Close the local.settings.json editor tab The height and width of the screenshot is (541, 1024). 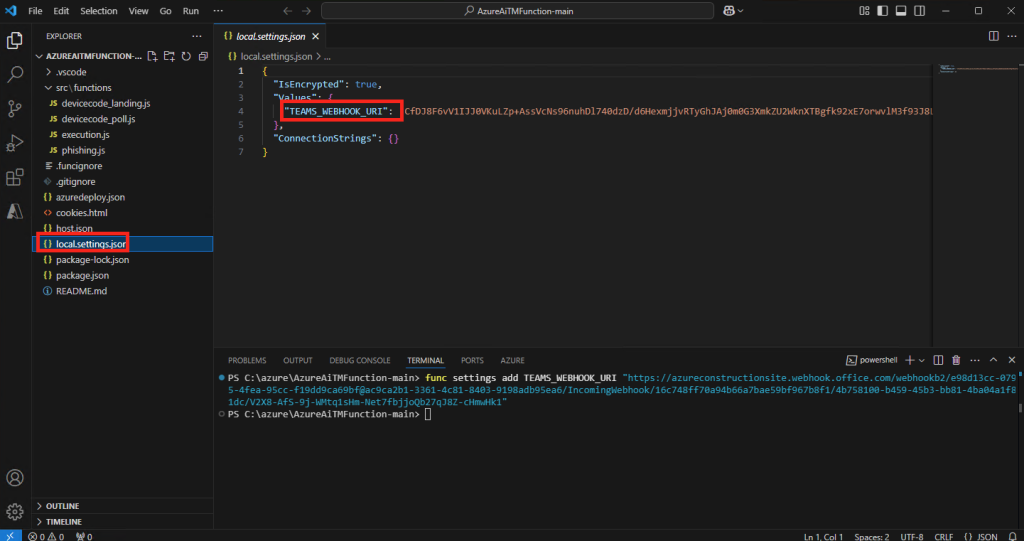(315, 37)
